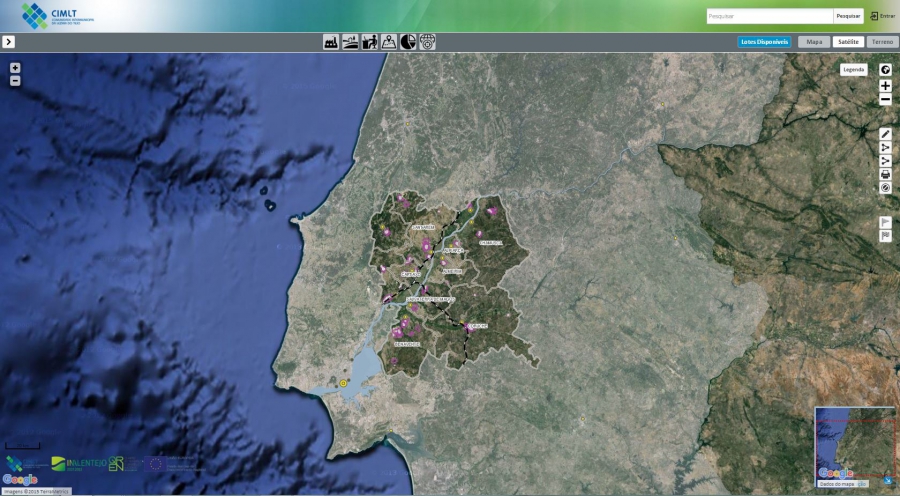The width and height of the screenshot is (900, 496).
Task: Click the Entrar login link
Action: tap(883, 16)
